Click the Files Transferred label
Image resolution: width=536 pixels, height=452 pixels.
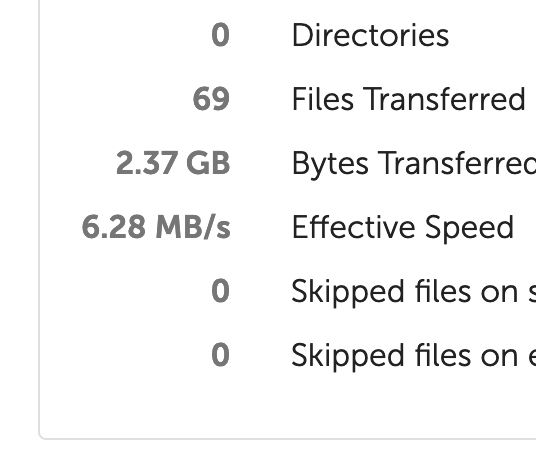408,99
